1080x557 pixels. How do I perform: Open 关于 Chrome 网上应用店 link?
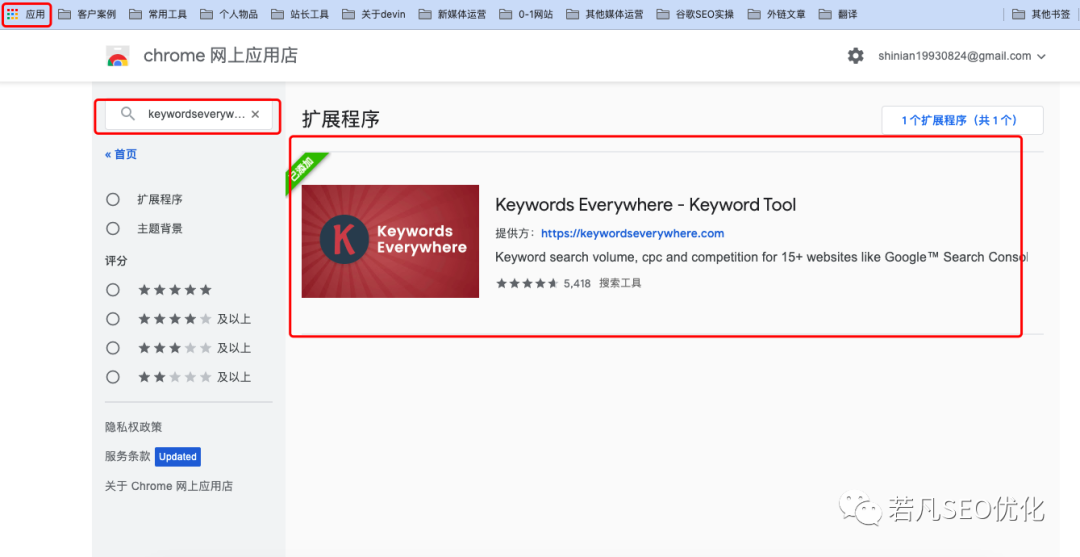click(x=169, y=486)
